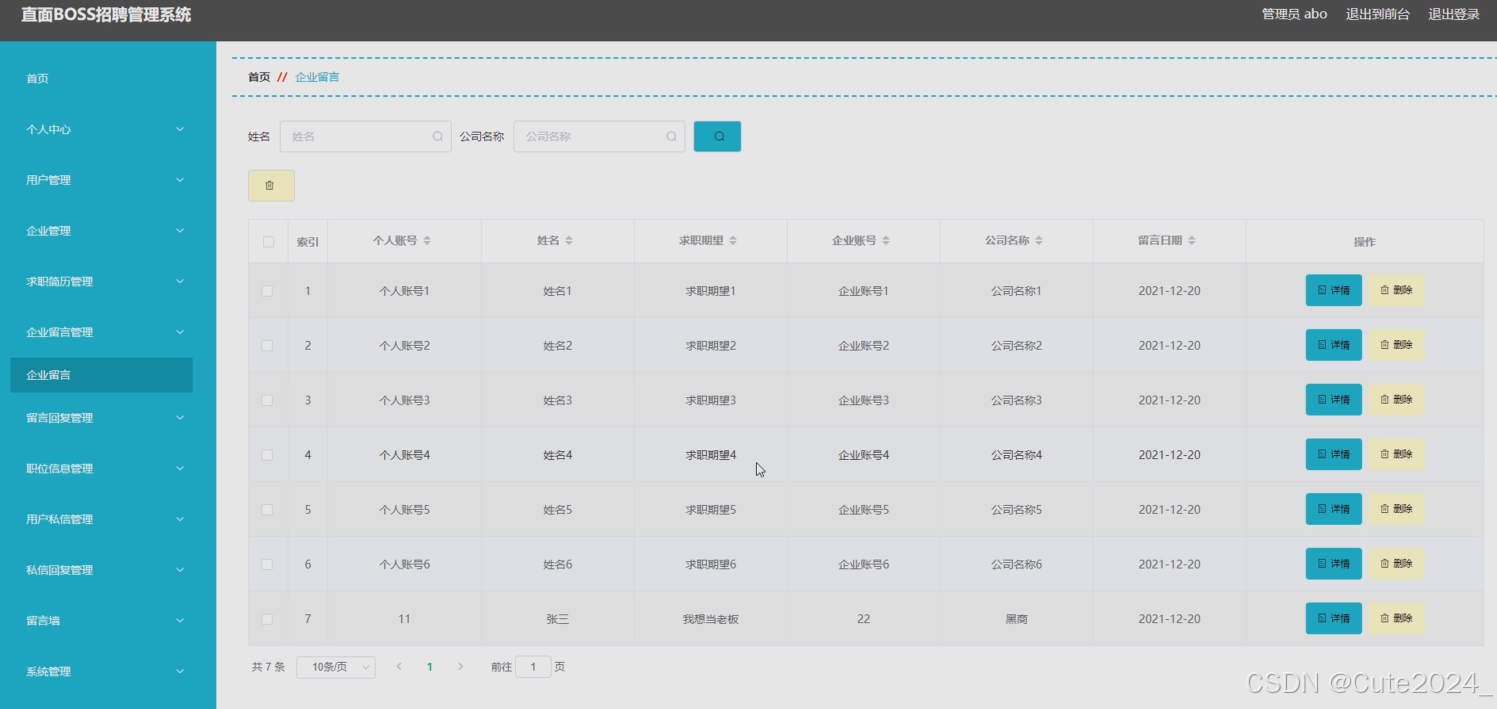Click 删除 on the 公司名称1 row
Viewport: 1497px width, 709px height.
pos(1396,290)
